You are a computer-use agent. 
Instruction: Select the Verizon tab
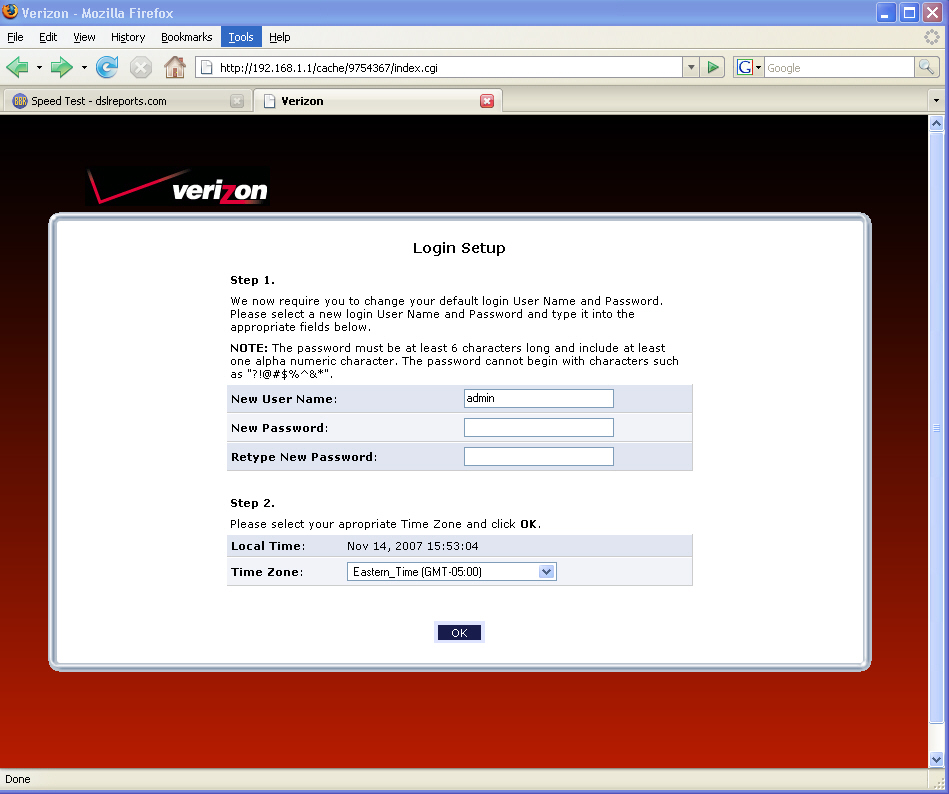[x=378, y=101]
